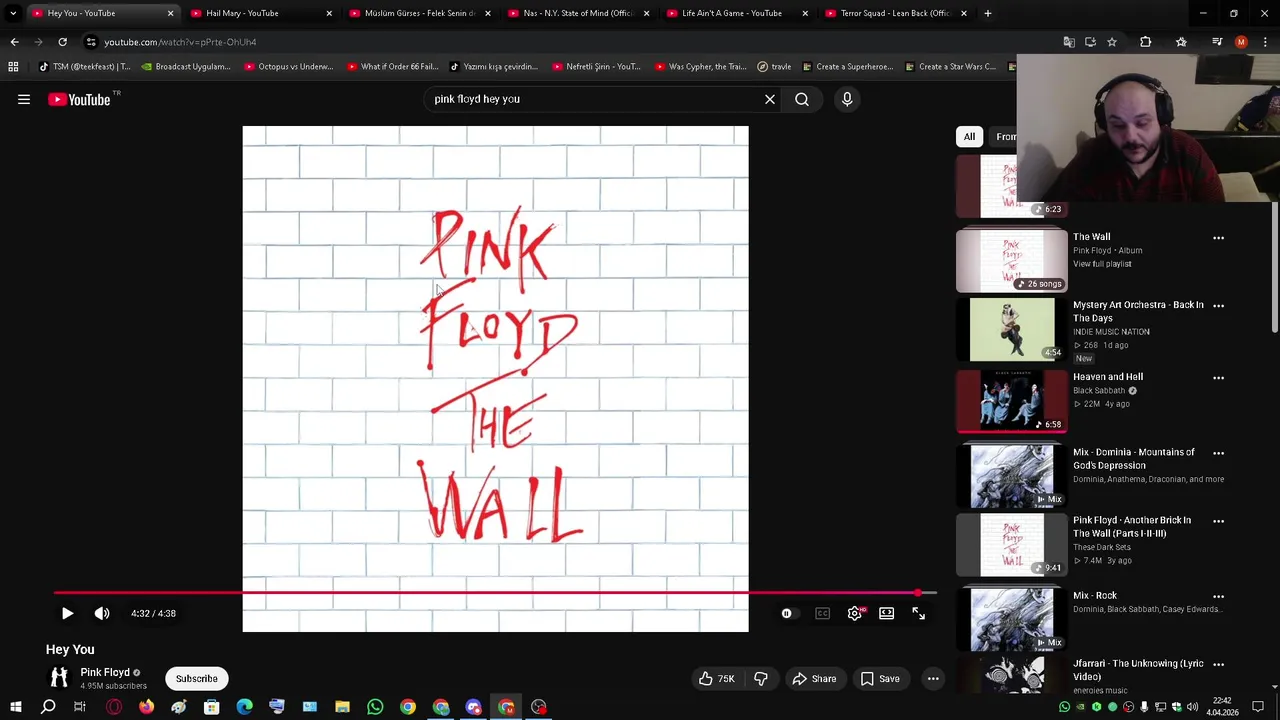Screen dimensions: 1280x720
Task: Open File Explorer from the taskbar
Action: tap(342, 707)
